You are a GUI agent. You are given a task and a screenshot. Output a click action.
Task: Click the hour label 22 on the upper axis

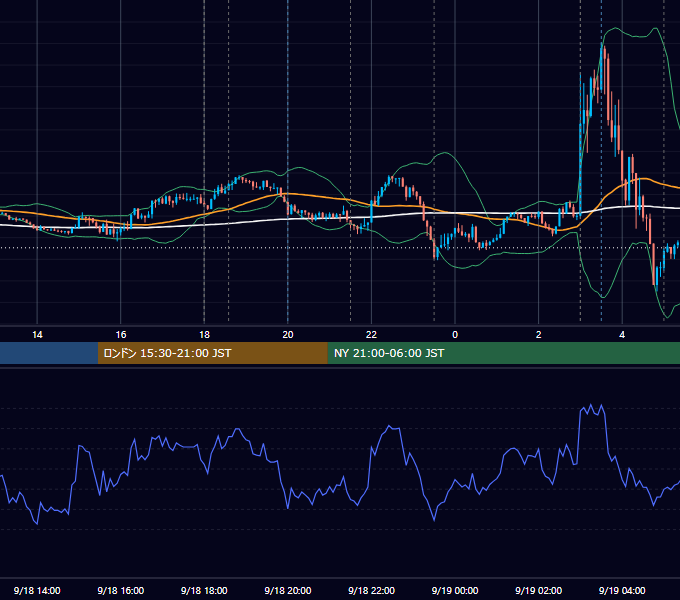coord(371,335)
